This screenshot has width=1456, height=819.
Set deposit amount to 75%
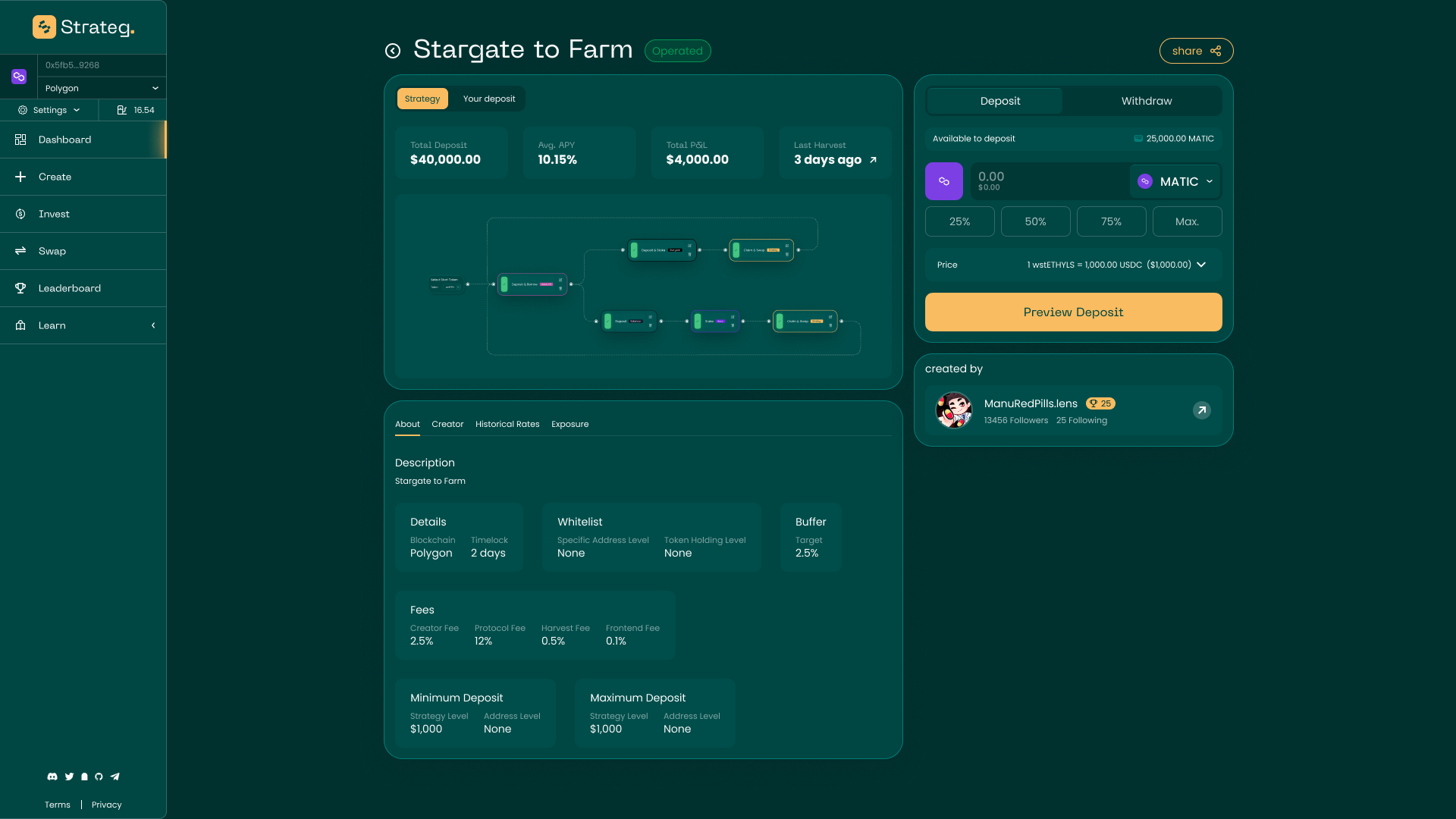pyautogui.click(x=1111, y=221)
